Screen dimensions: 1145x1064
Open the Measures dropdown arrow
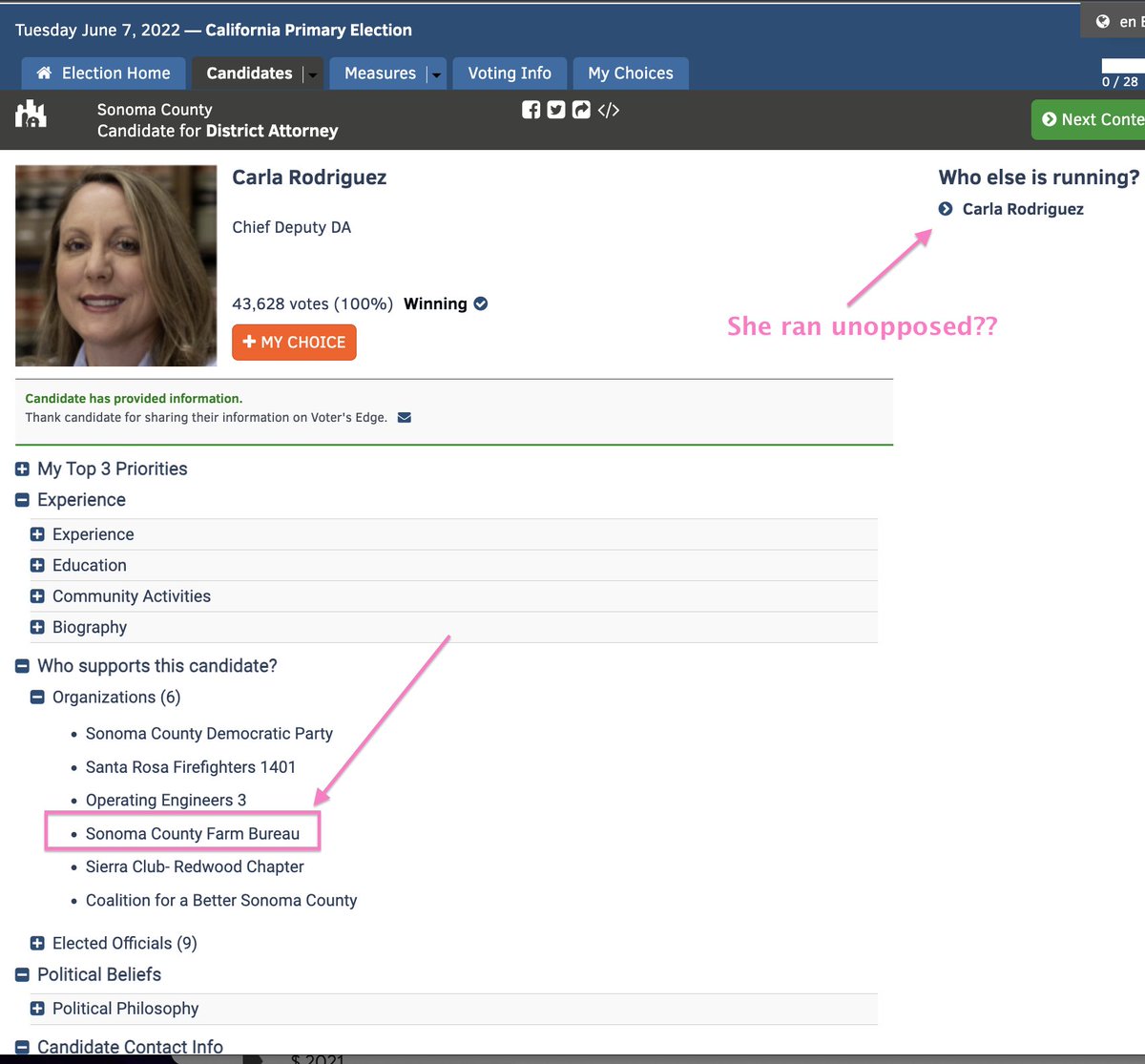pyautogui.click(x=436, y=74)
